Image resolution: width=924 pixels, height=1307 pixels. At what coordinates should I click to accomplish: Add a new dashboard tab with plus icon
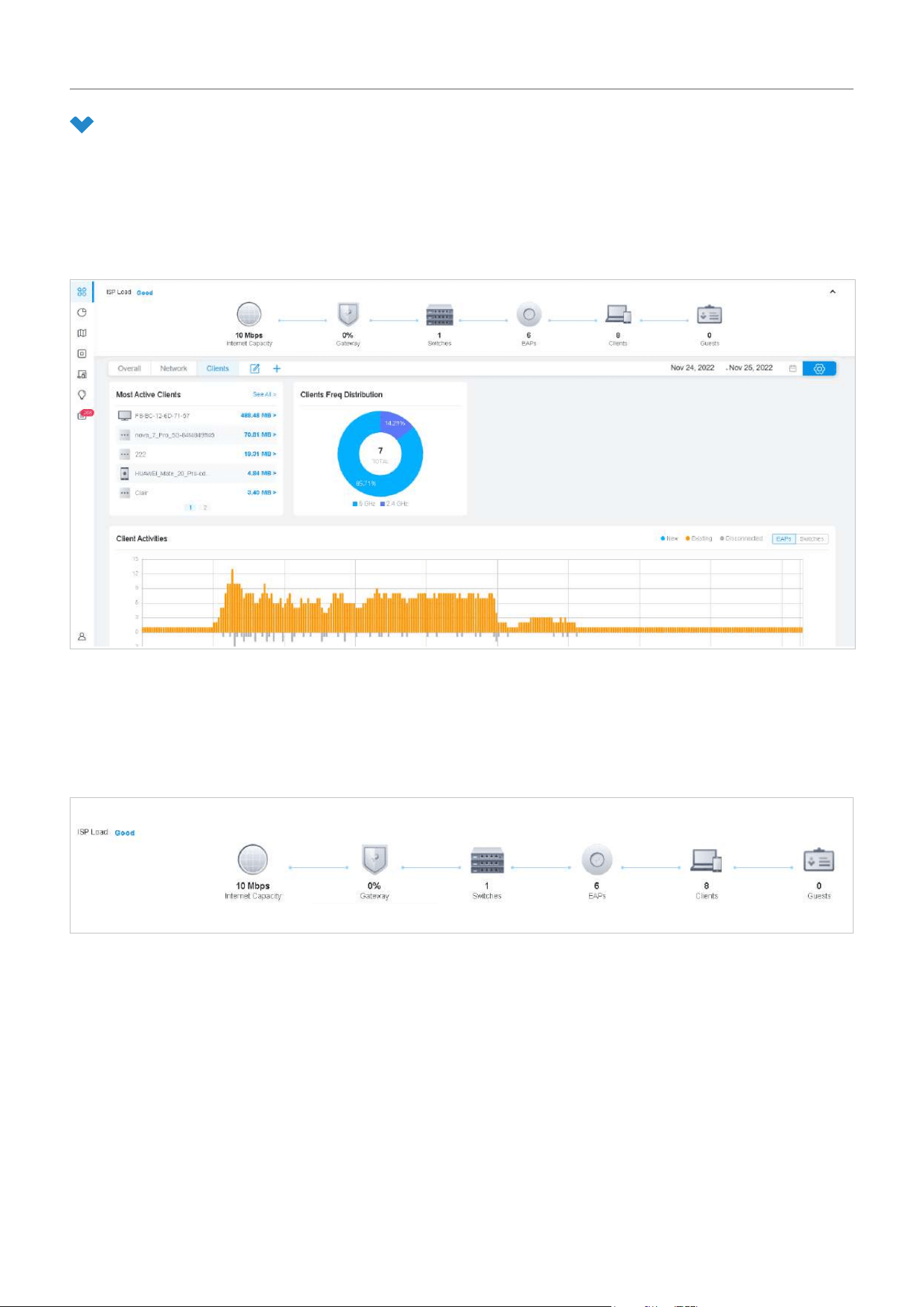[x=277, y=369]
